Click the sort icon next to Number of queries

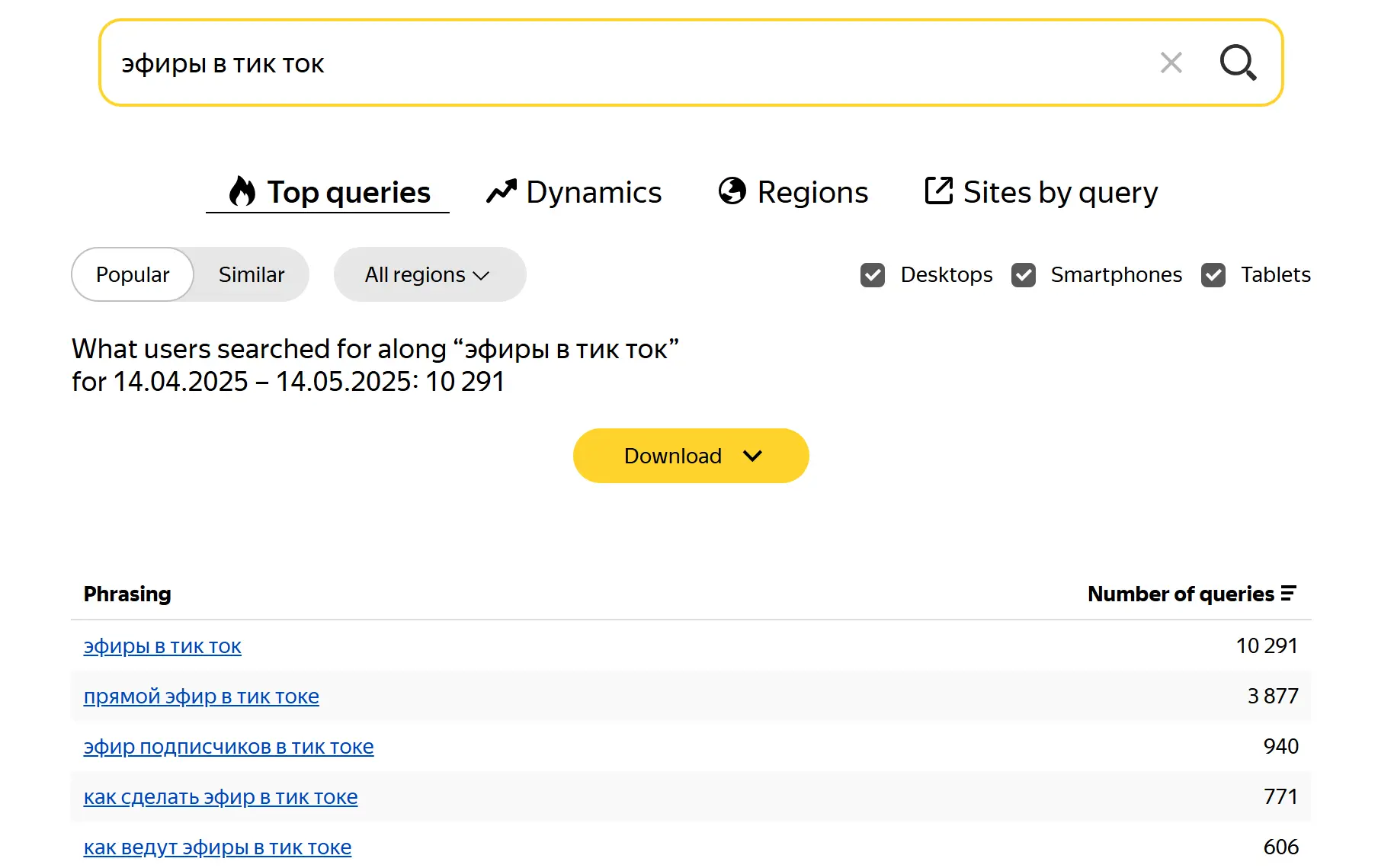tap(1288, 594)
